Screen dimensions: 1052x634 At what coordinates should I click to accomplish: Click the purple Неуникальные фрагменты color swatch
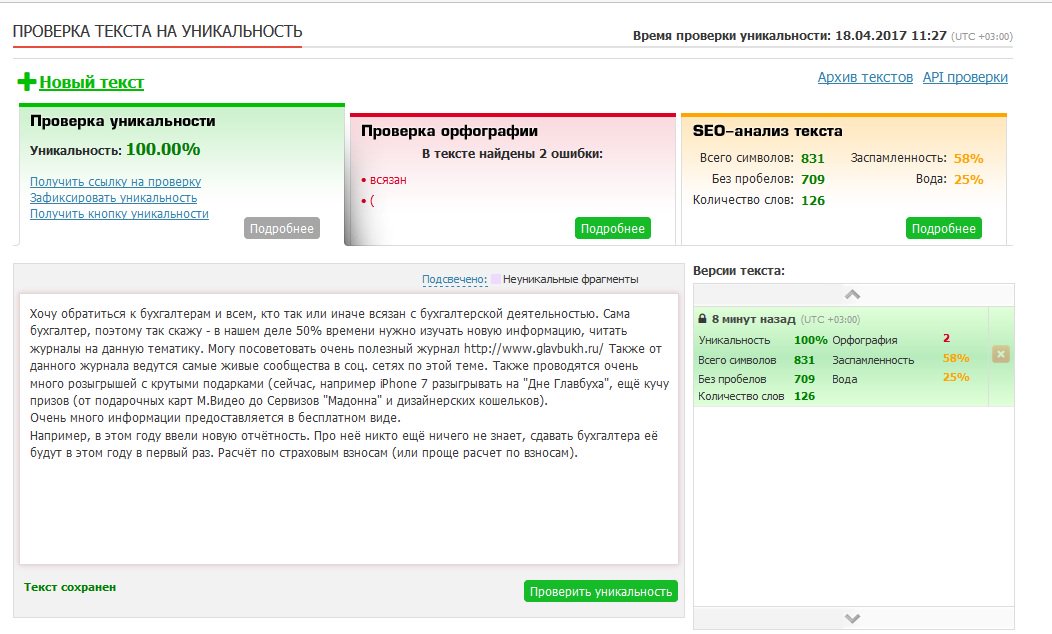[496, 280]
